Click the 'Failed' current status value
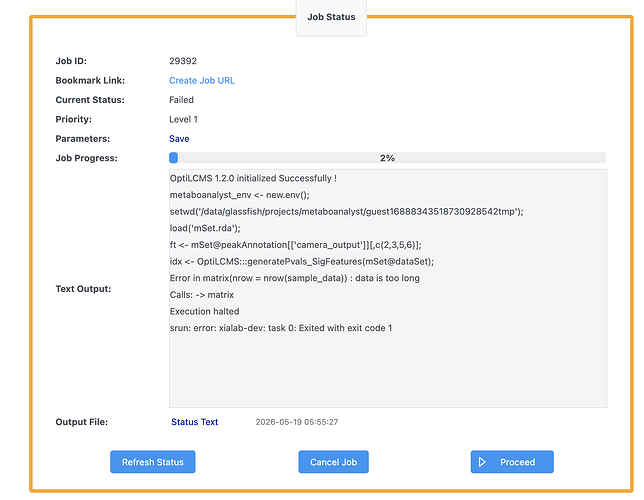The width and height of the screenshot is (644, 500). point(181,100)
